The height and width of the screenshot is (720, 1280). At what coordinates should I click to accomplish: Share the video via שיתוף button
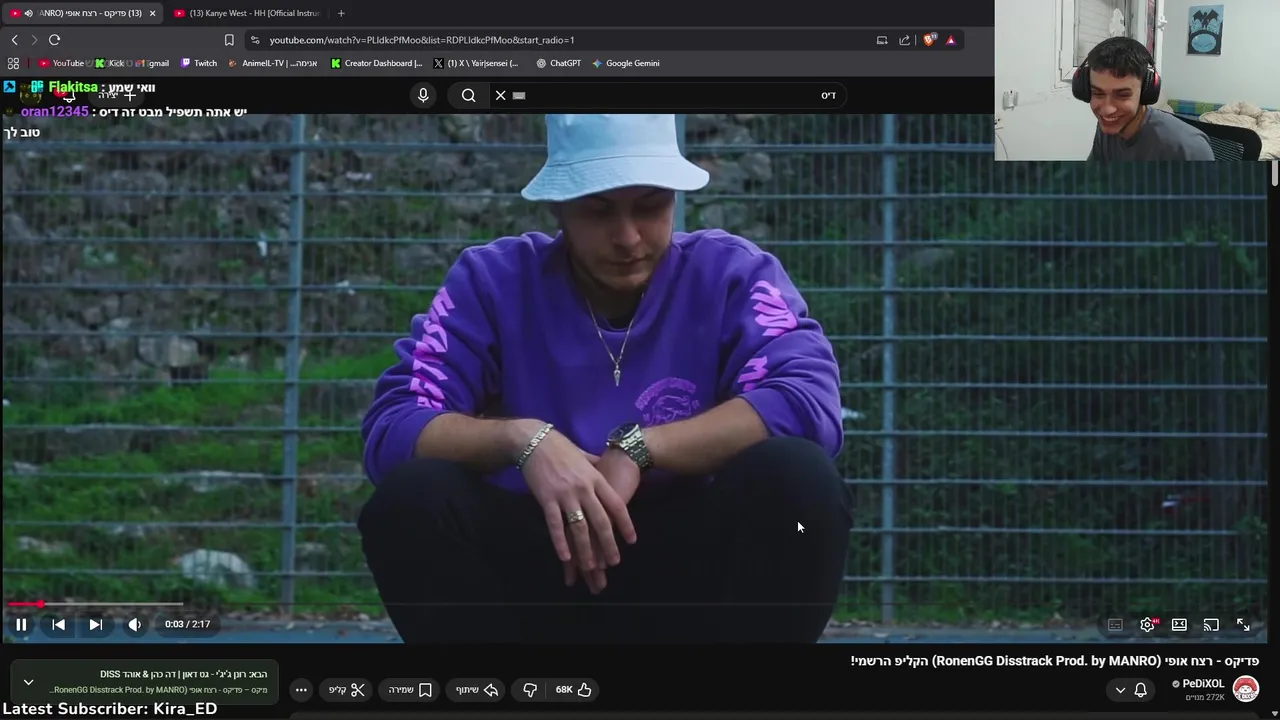[477, 689]
